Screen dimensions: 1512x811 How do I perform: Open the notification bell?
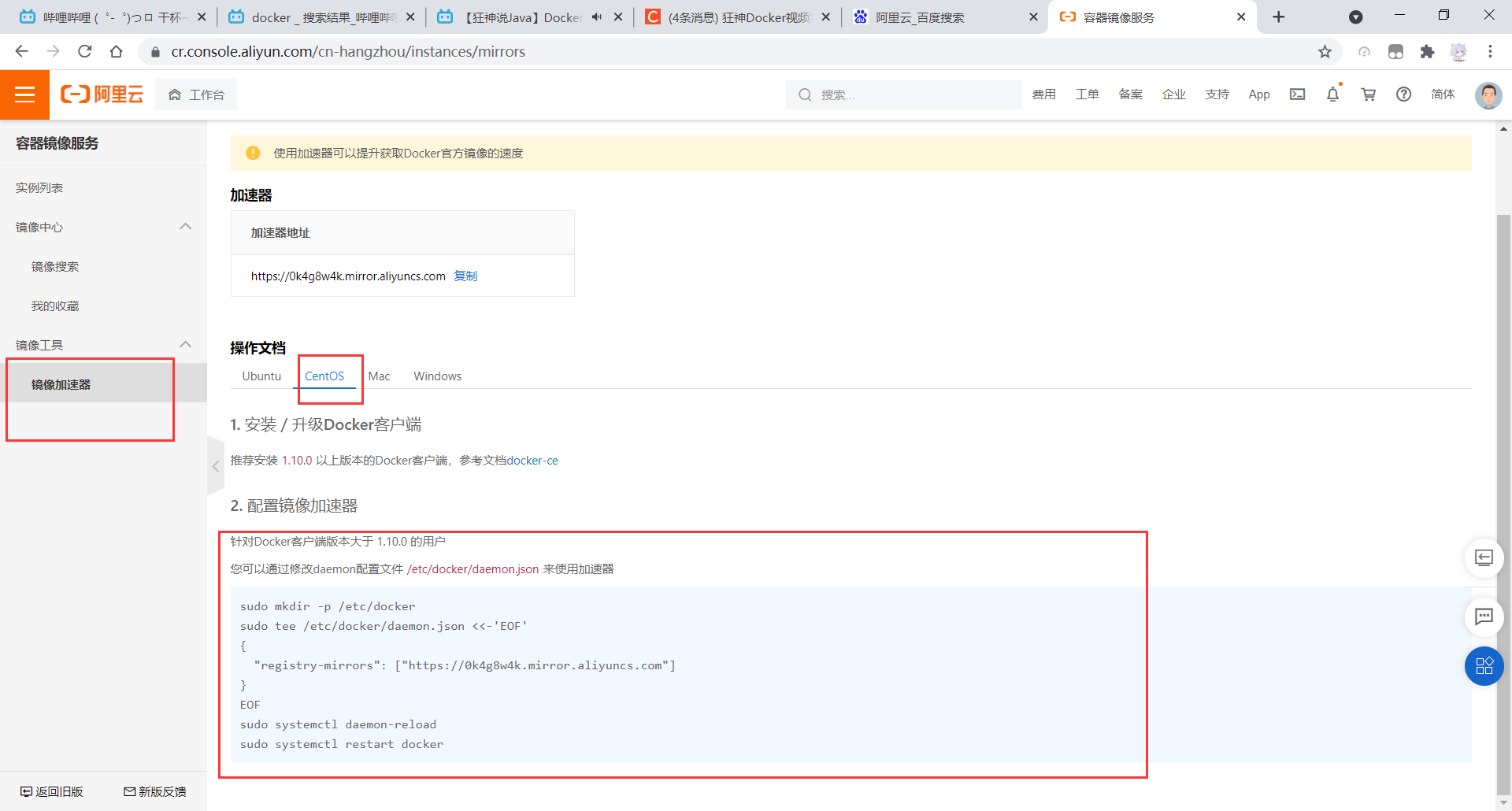click(1332, 94)
